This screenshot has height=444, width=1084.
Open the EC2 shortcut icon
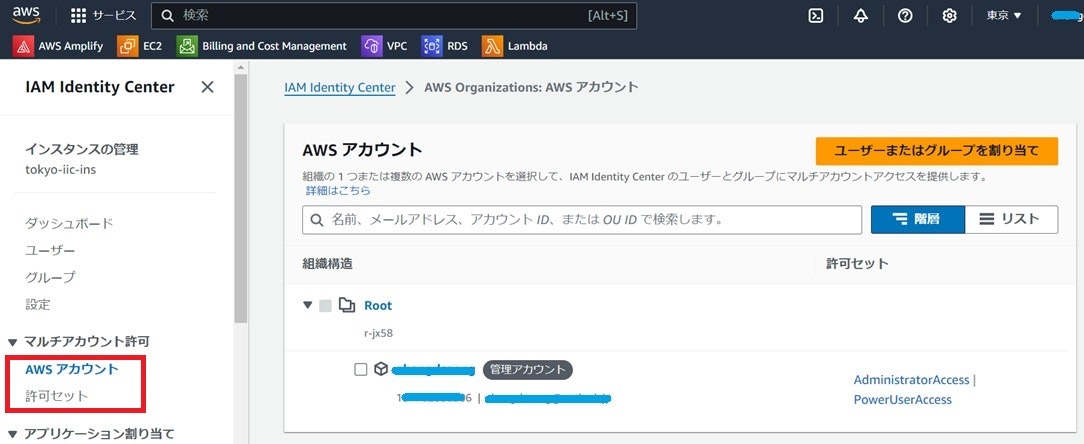[x=128, y=46]
